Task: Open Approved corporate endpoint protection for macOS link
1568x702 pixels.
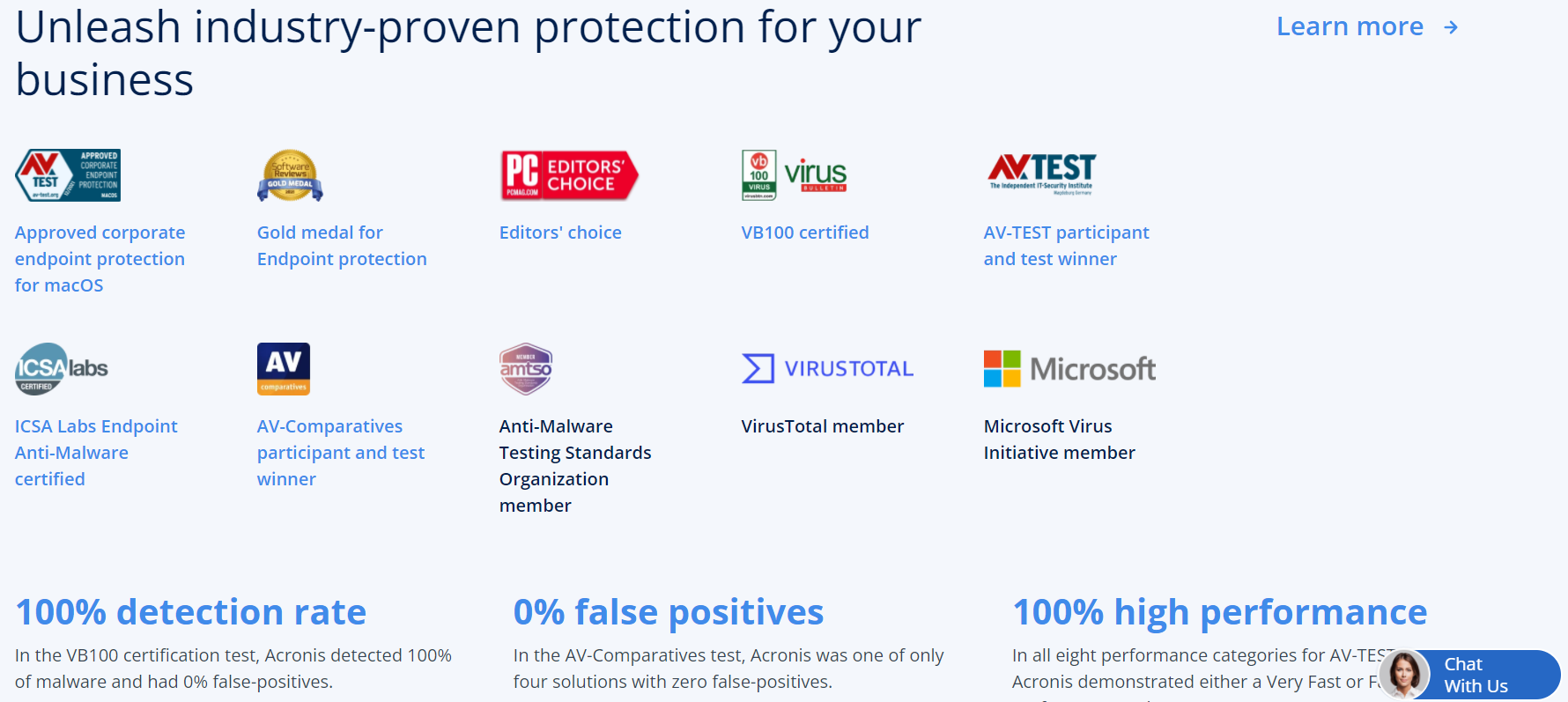Action: pos(100,259)
